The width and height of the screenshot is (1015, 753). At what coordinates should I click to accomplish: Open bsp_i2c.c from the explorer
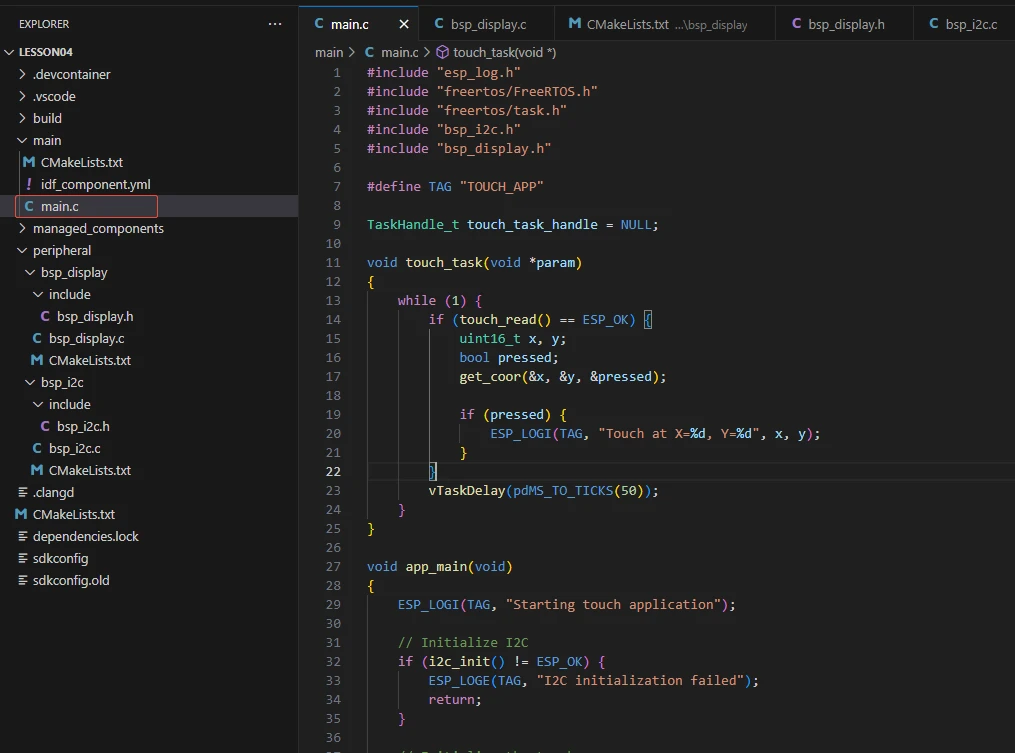[74, 448]
